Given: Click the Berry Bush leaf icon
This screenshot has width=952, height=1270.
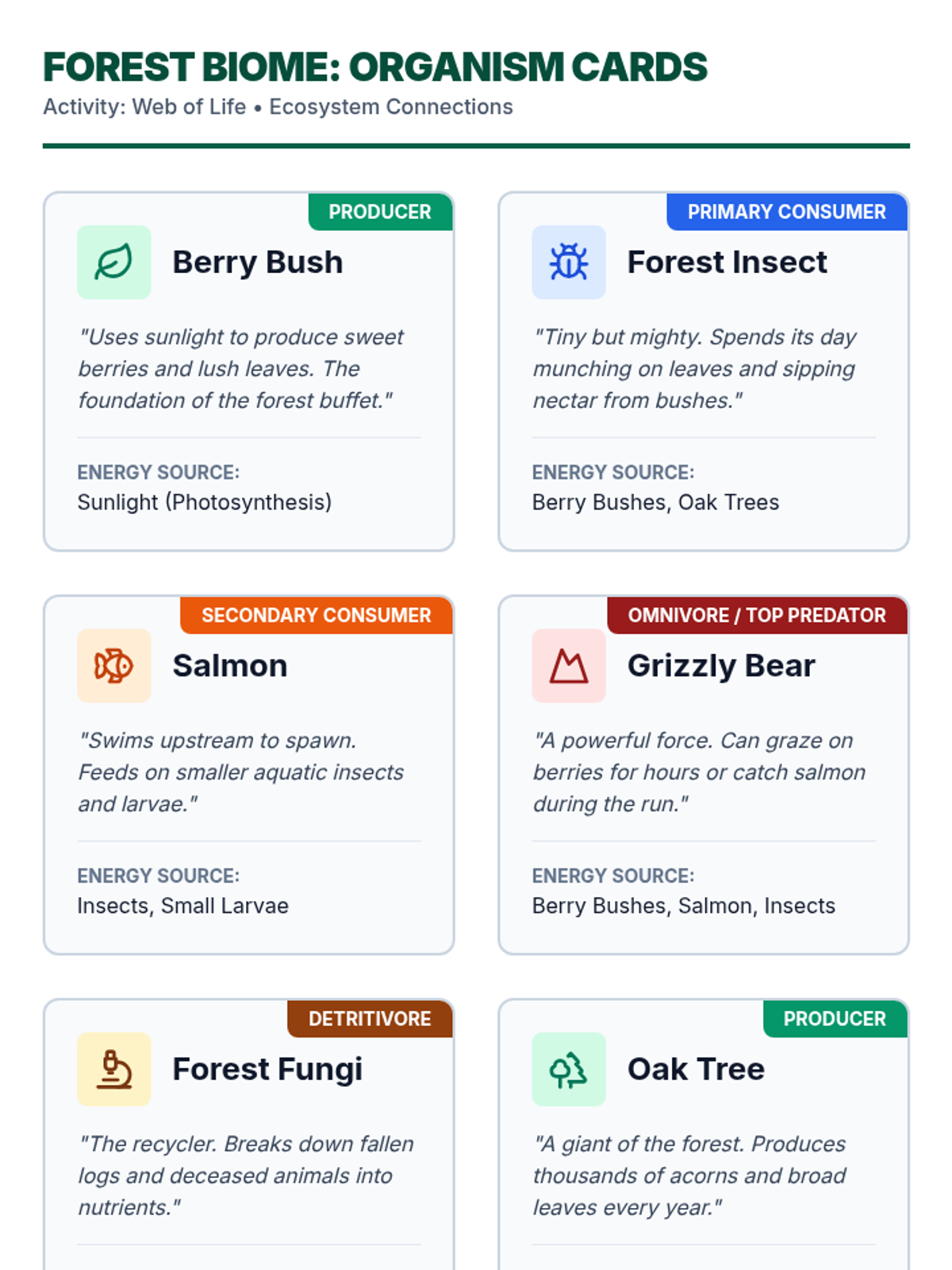Looking at the screenshot, I should [113, 262].
